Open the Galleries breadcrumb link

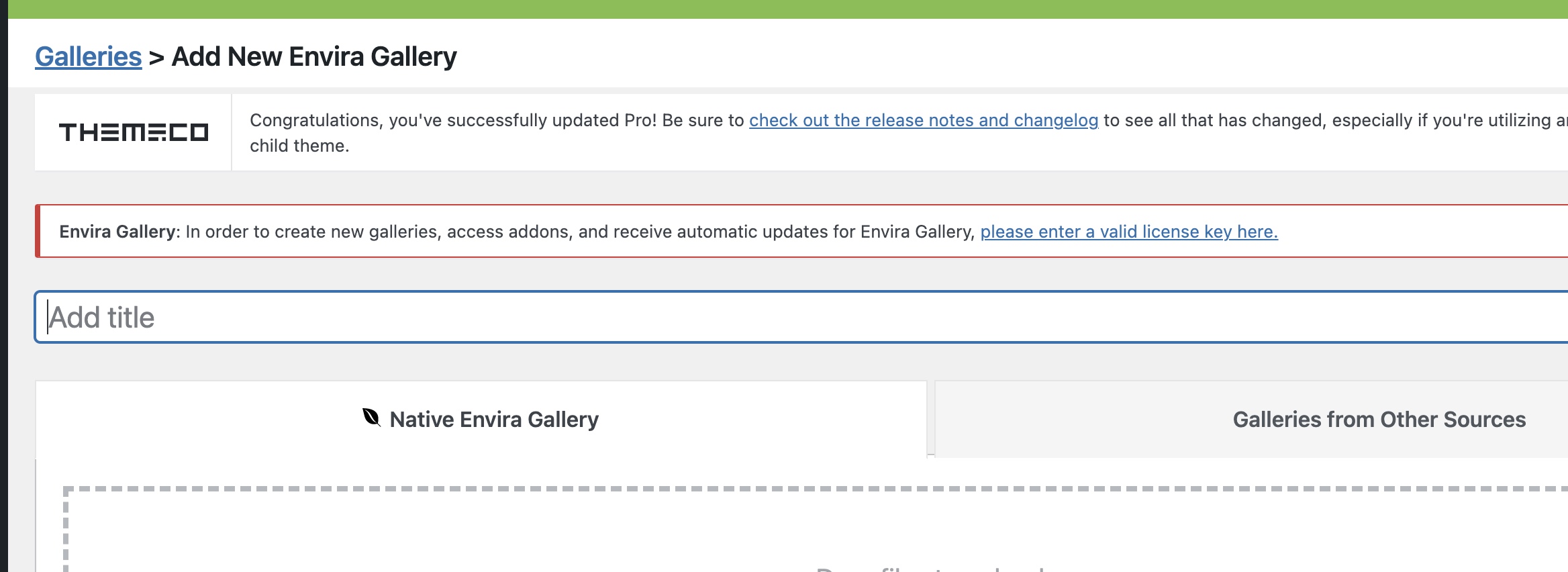[x=89, y=56]
